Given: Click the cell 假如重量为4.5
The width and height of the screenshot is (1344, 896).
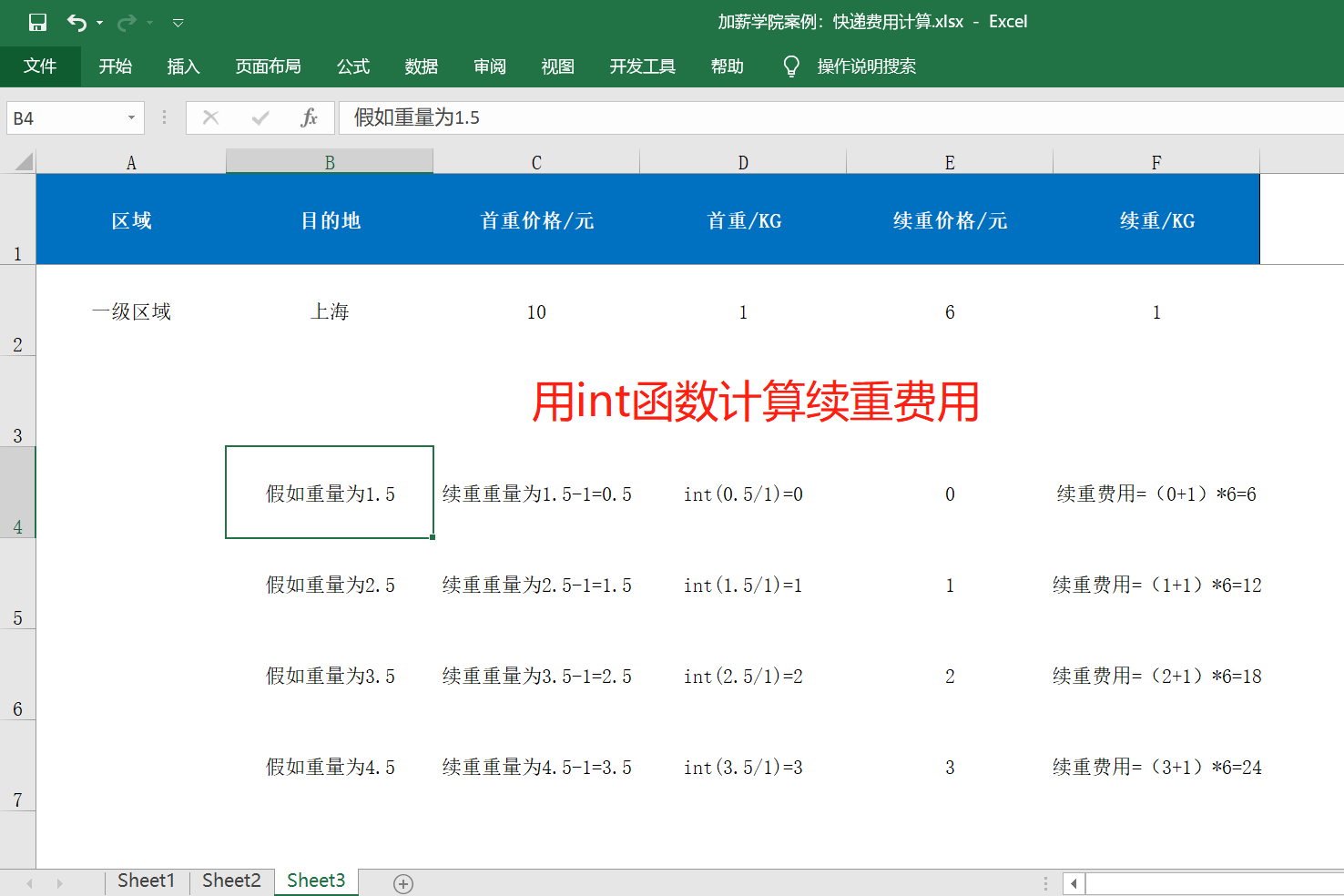Looking at the screenshot, I should click(x=330, y=766).
